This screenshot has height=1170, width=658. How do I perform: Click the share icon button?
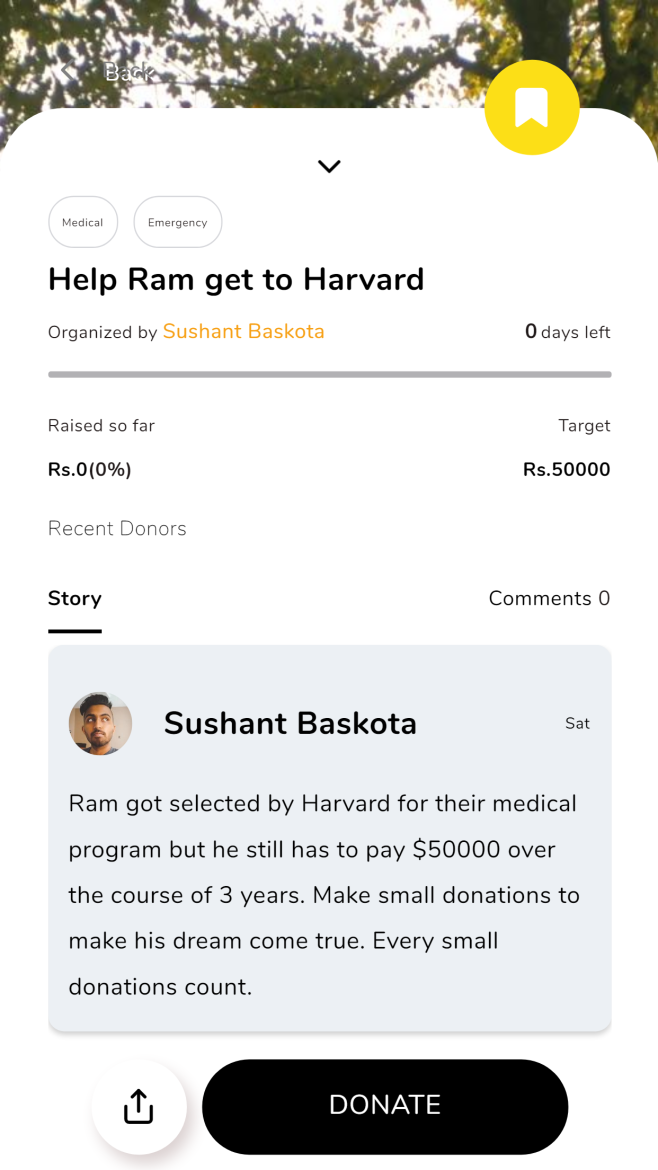[x=138, y=1106]
